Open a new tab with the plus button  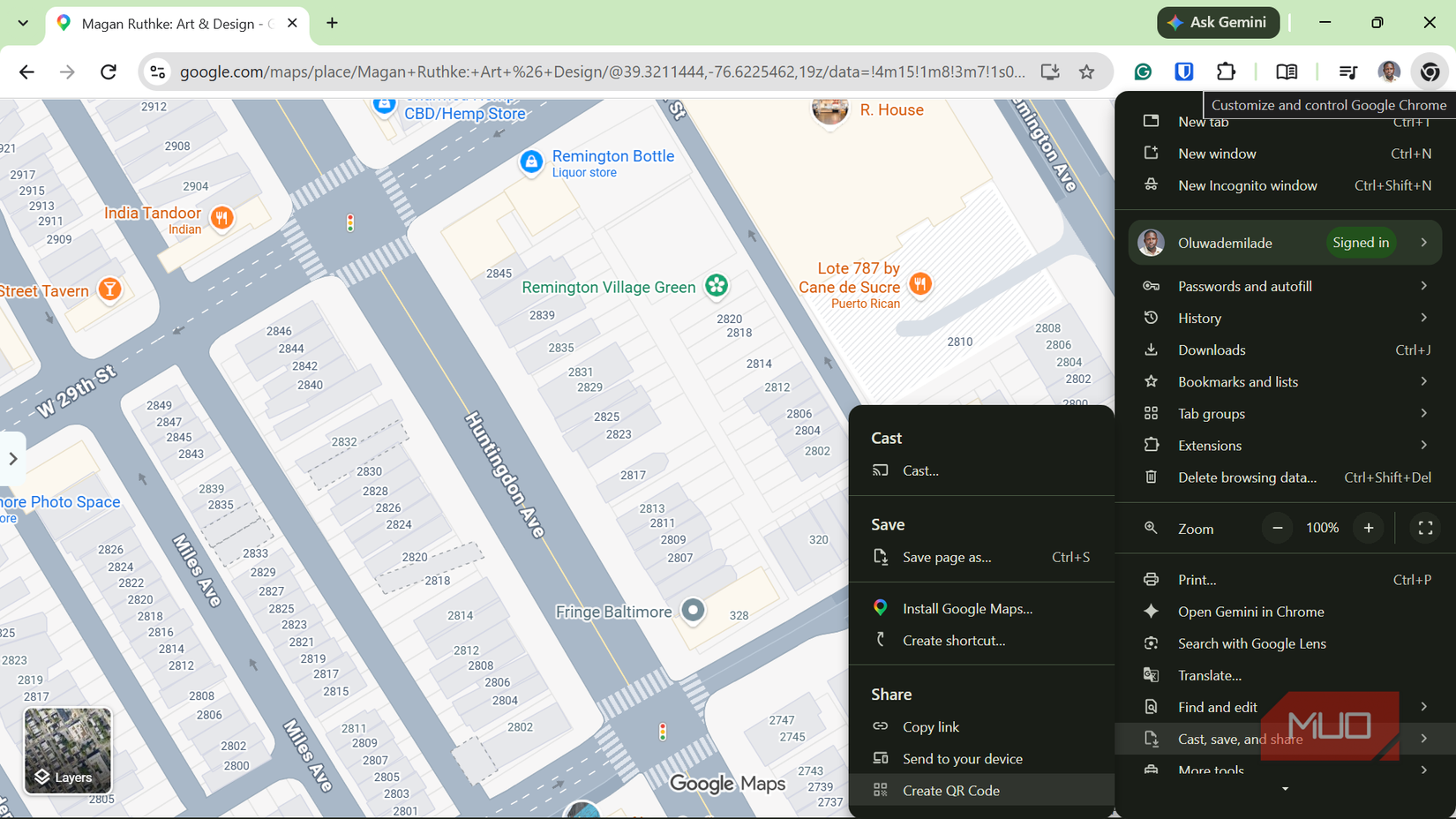332,23
